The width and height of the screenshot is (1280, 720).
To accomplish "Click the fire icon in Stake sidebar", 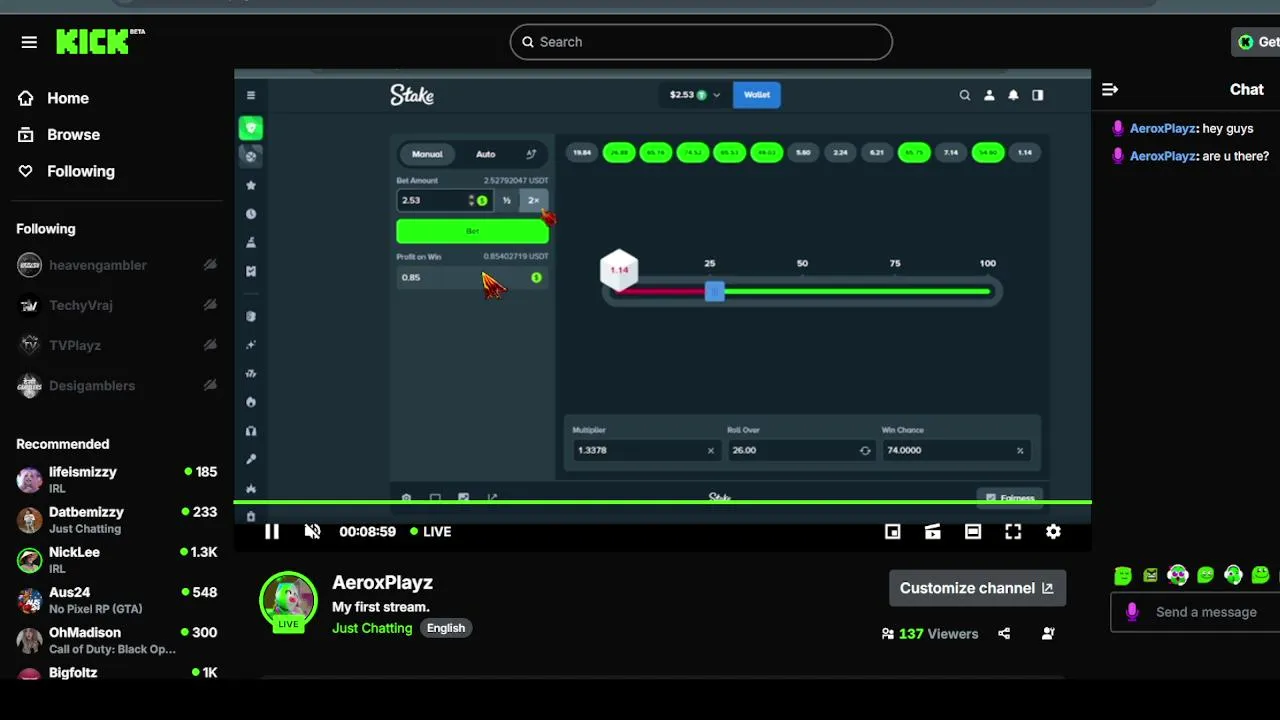I will [251, 402].
